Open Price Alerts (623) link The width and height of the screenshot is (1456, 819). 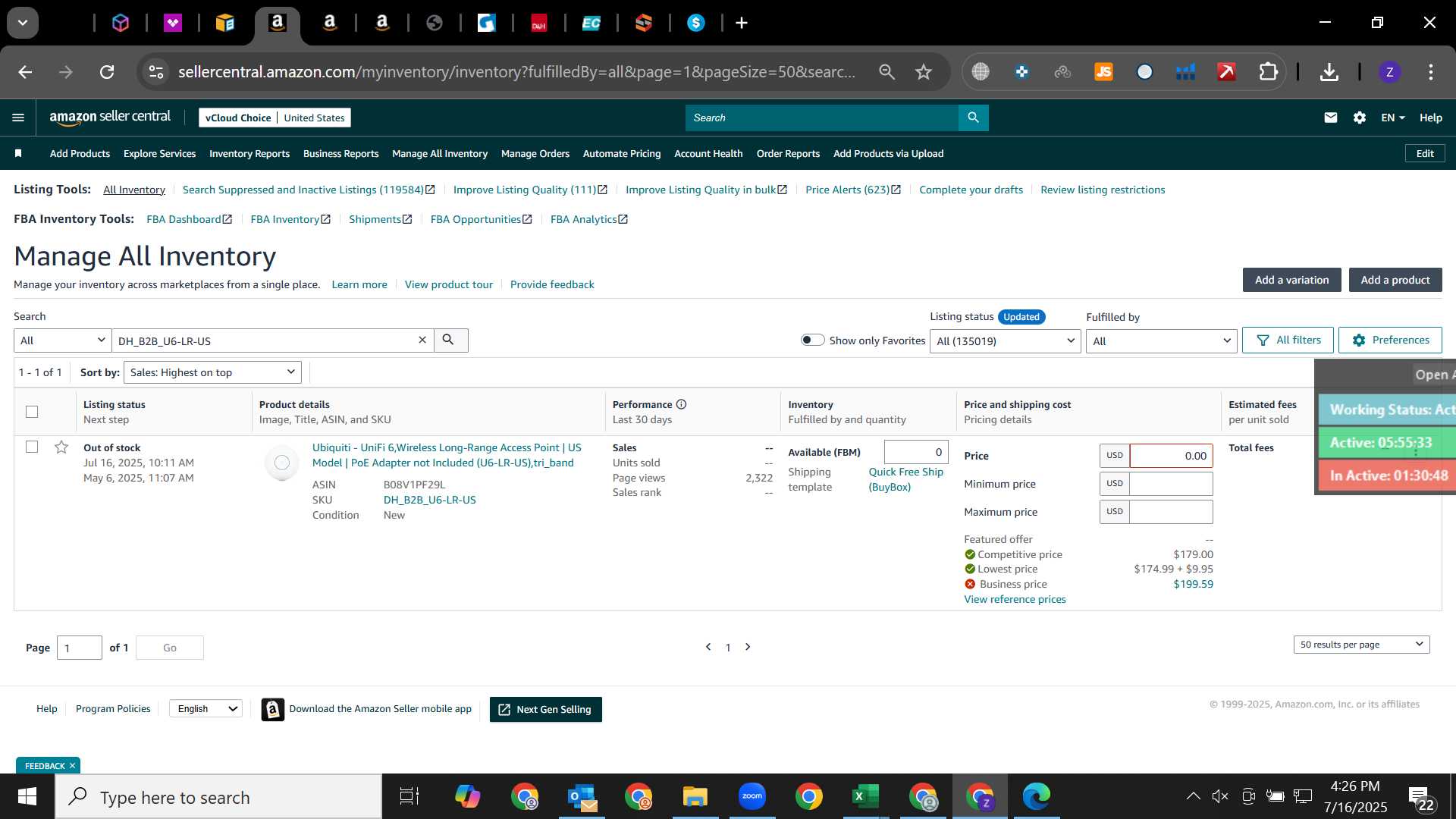point(852,190)
